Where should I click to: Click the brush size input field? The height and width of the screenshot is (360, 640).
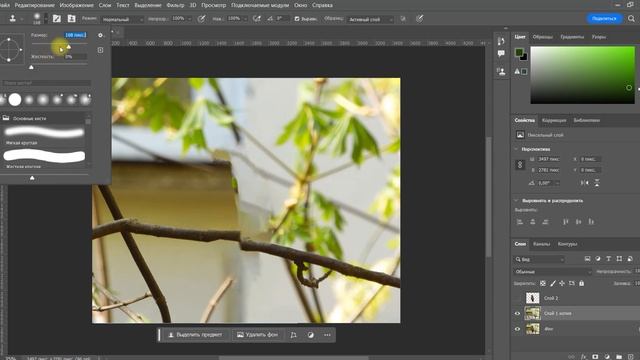(x=76, y=35)
